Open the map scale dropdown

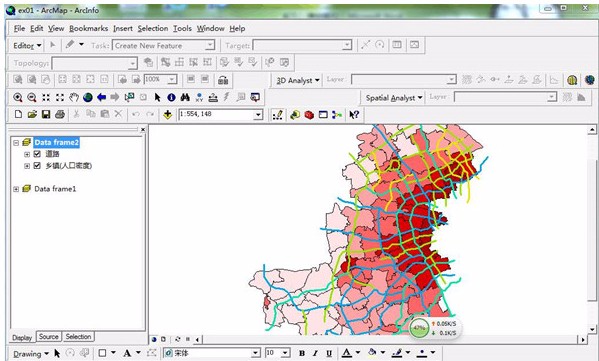(259, 115)
